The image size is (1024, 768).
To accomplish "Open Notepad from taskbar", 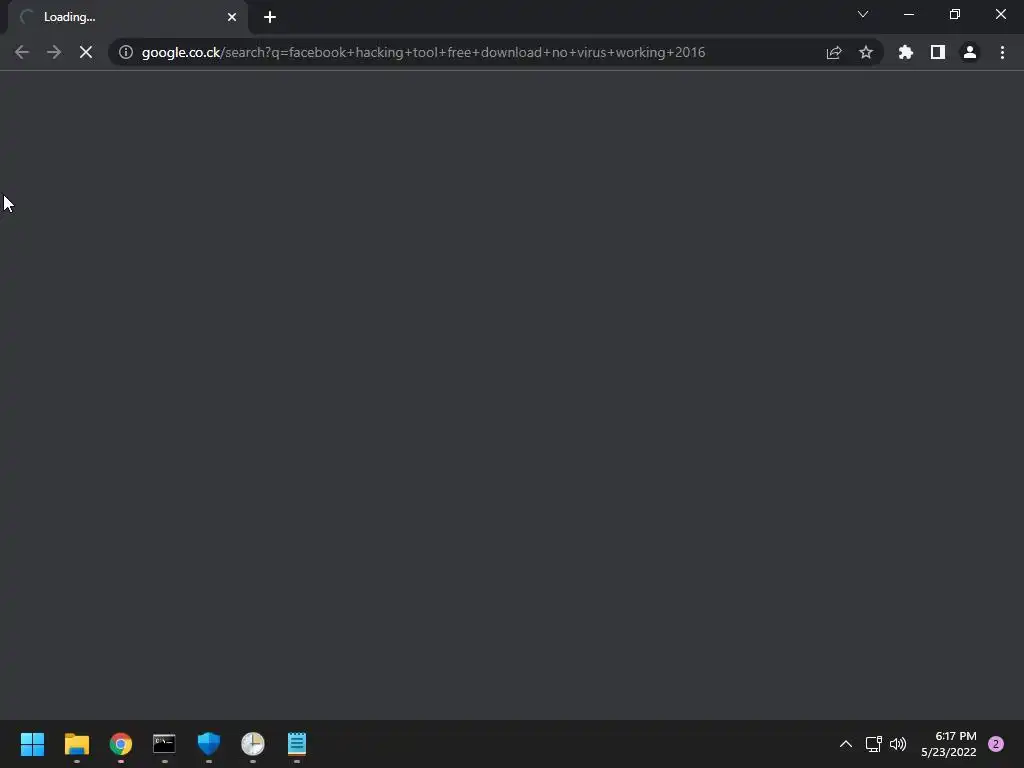I will click(x=296, y=744).
